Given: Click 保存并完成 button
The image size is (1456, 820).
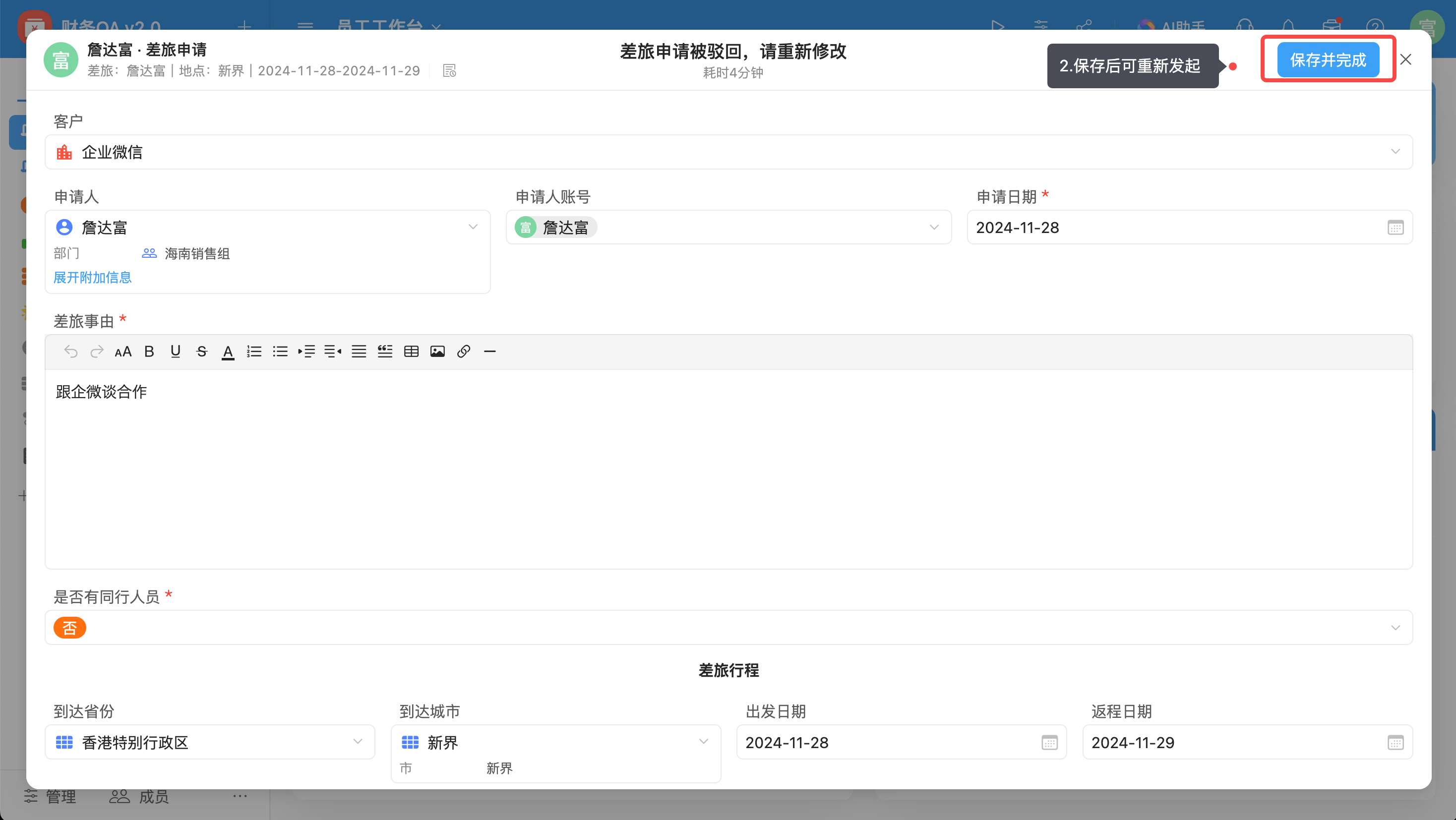Looking at the screenshot, I should 1328,60.
